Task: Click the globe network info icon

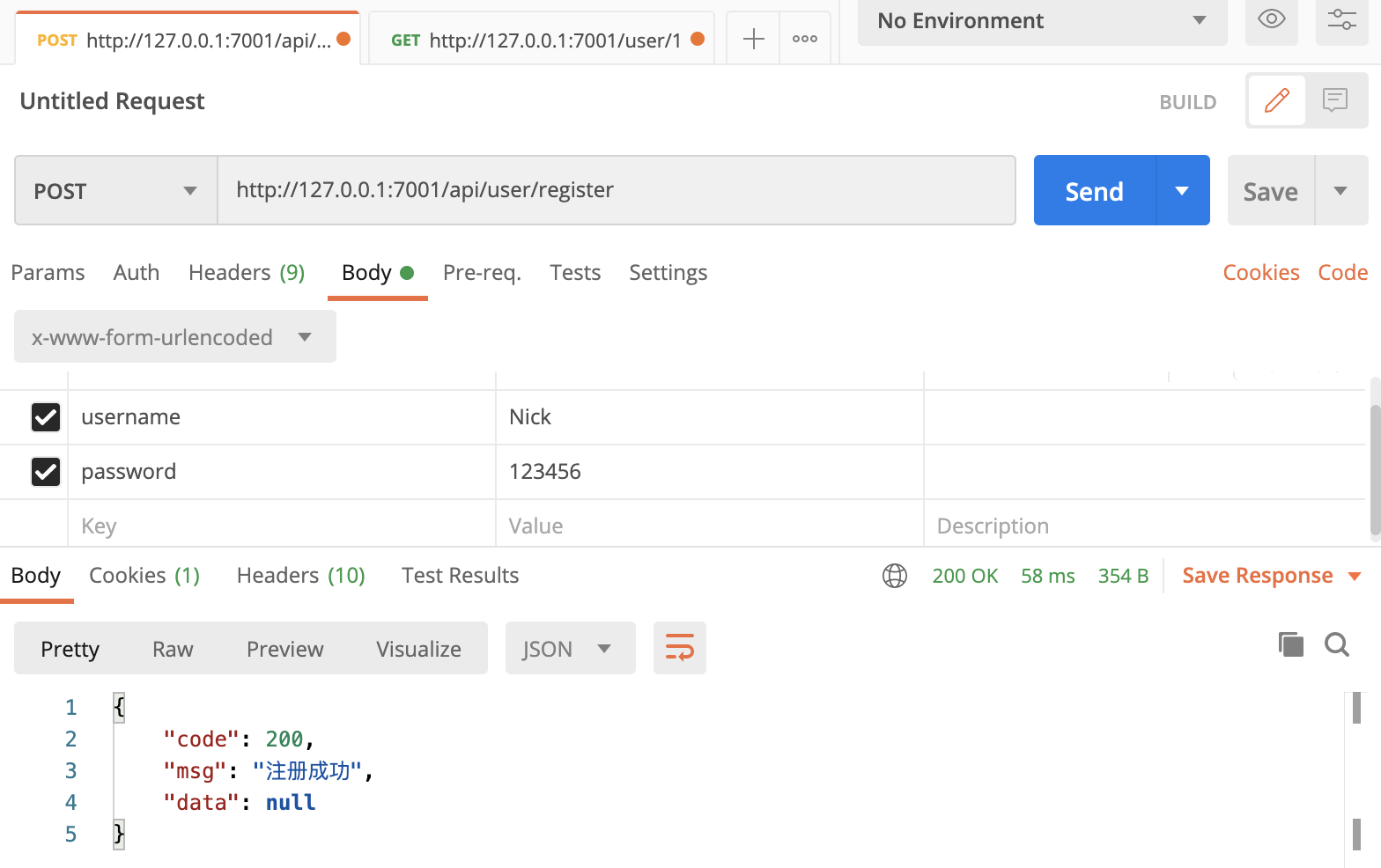Action: click(x=895, y=576)
